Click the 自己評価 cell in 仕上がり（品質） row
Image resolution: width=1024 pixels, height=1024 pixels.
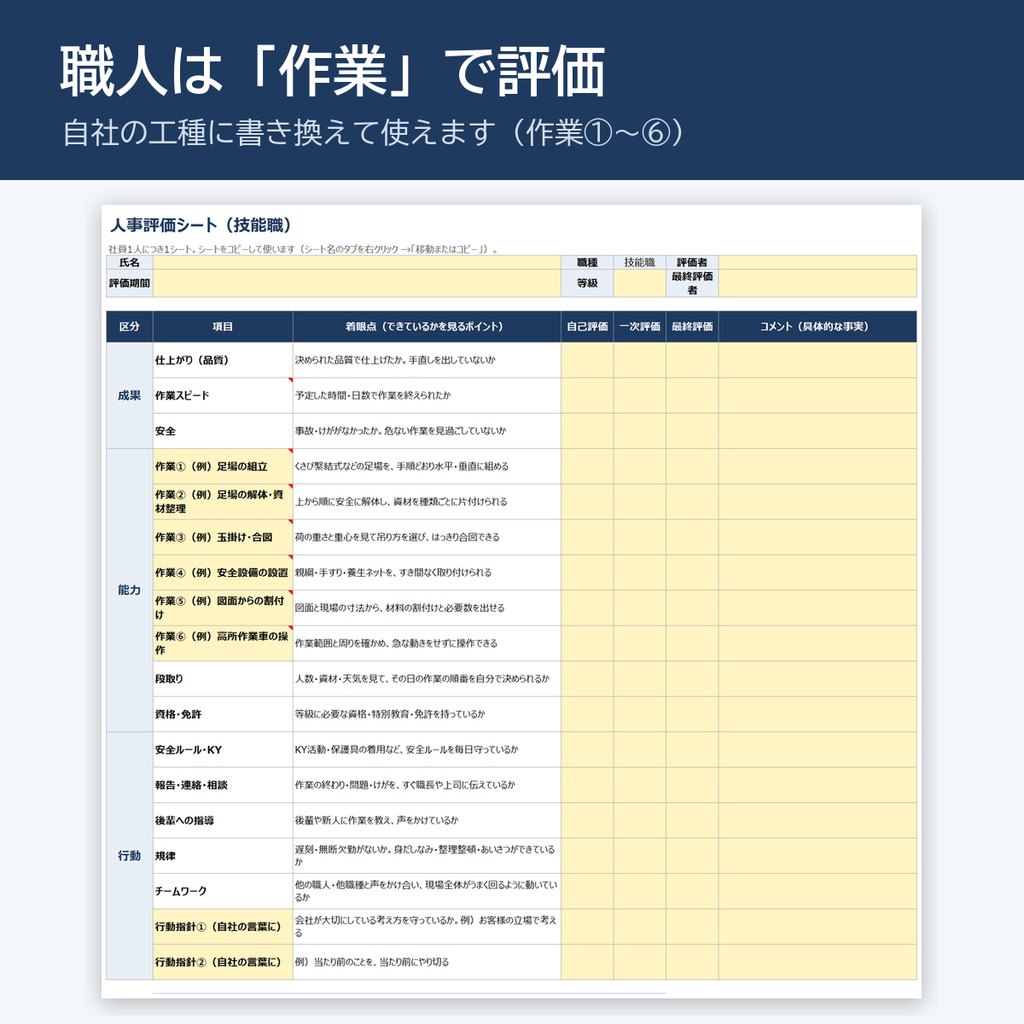pos(587,360)
